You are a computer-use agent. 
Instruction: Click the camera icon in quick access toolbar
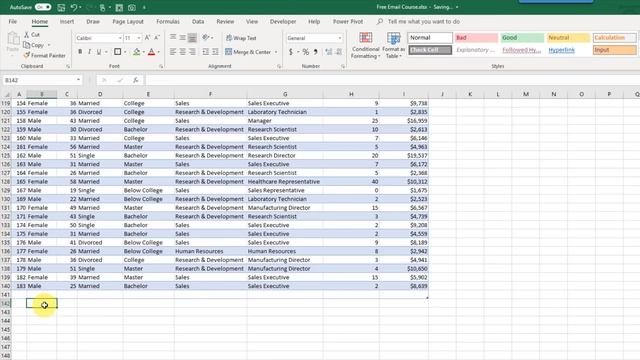click(x=132, y=7)
